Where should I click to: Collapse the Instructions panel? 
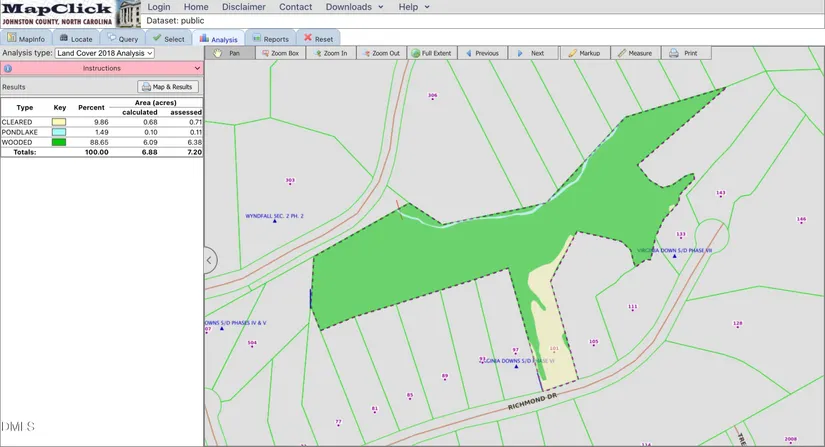pos(197,68)
